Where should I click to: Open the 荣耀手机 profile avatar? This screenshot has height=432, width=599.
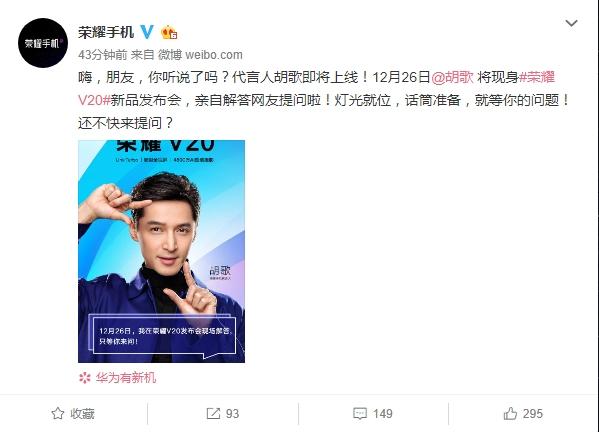[43, 43]
